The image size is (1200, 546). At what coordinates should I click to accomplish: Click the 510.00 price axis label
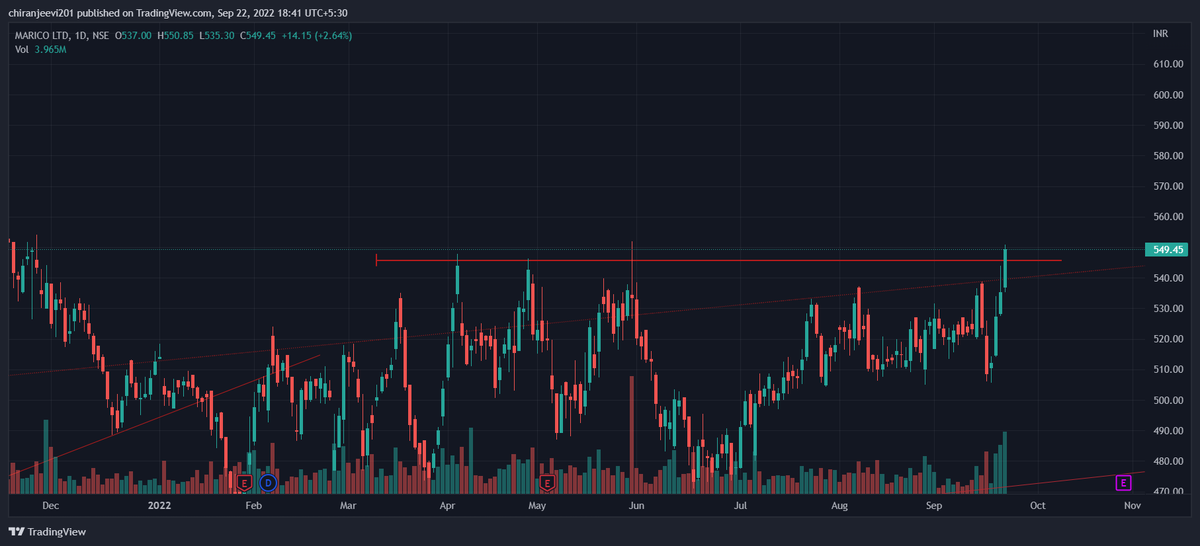coord(1168,369)
